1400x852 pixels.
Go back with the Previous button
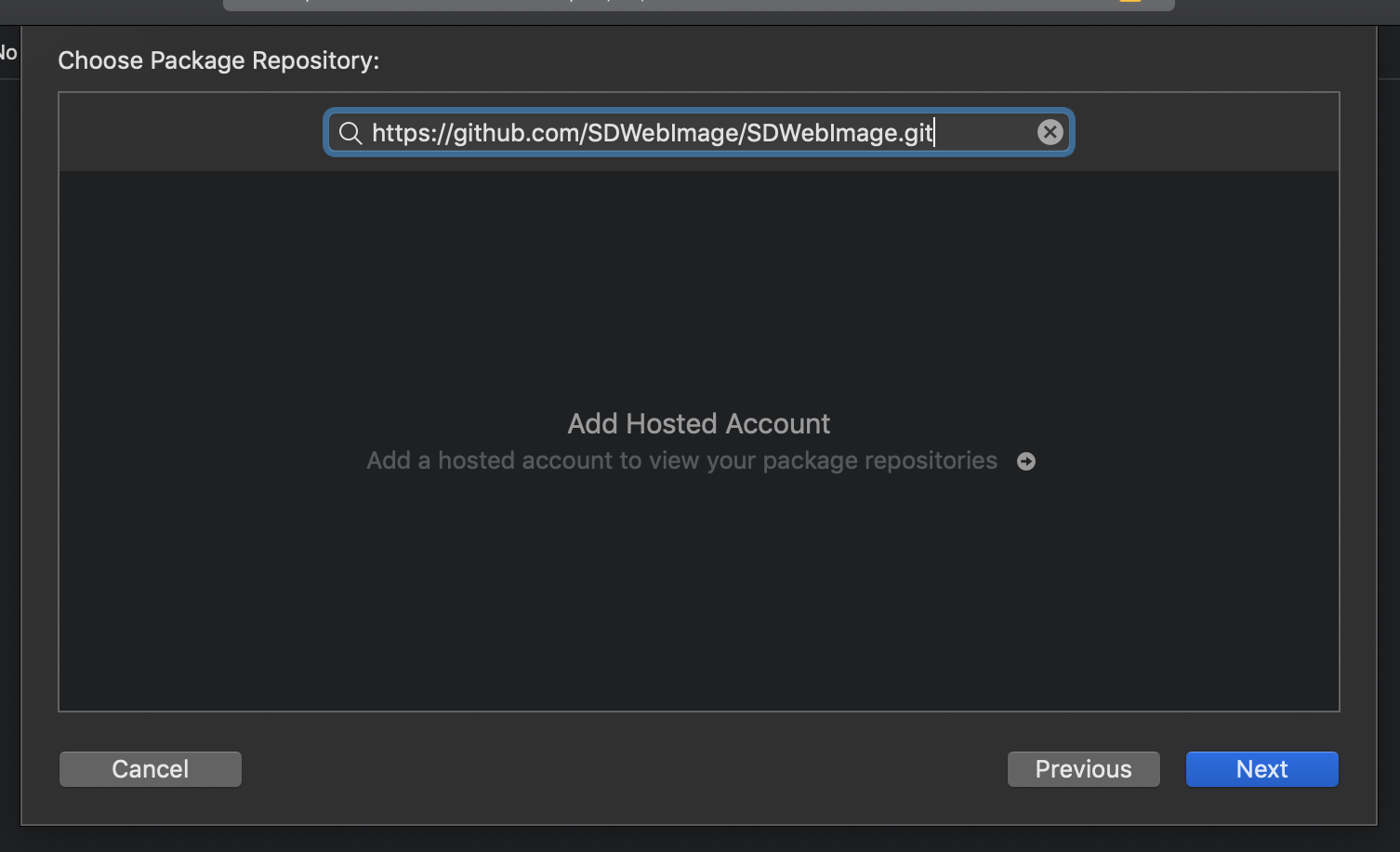pos(1084,769)
